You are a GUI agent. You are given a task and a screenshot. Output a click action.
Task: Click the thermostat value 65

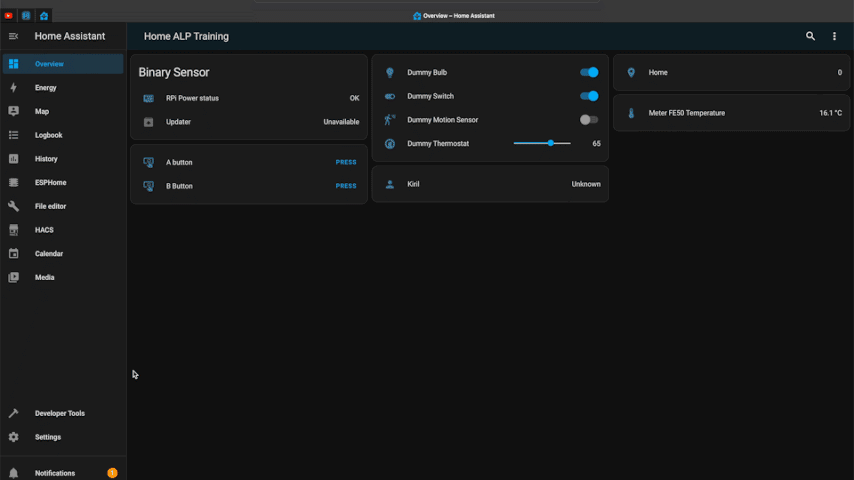click(596, 144)
